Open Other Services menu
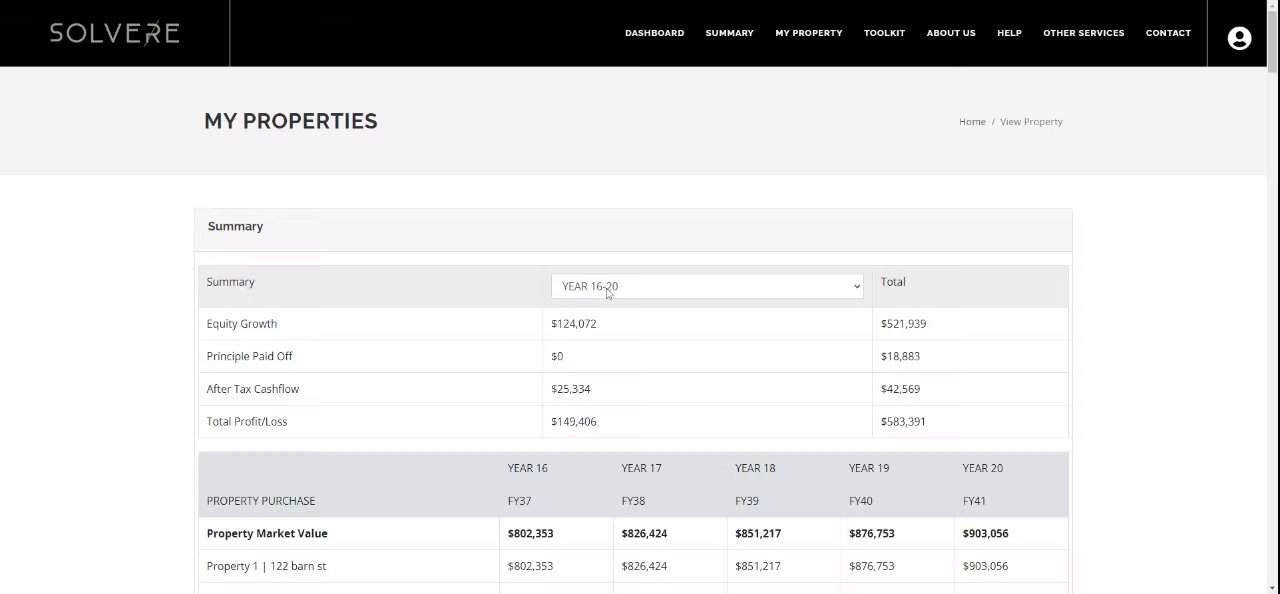Image resolution: width=1280 pixels, height=594 pixels. point(1083,33)
